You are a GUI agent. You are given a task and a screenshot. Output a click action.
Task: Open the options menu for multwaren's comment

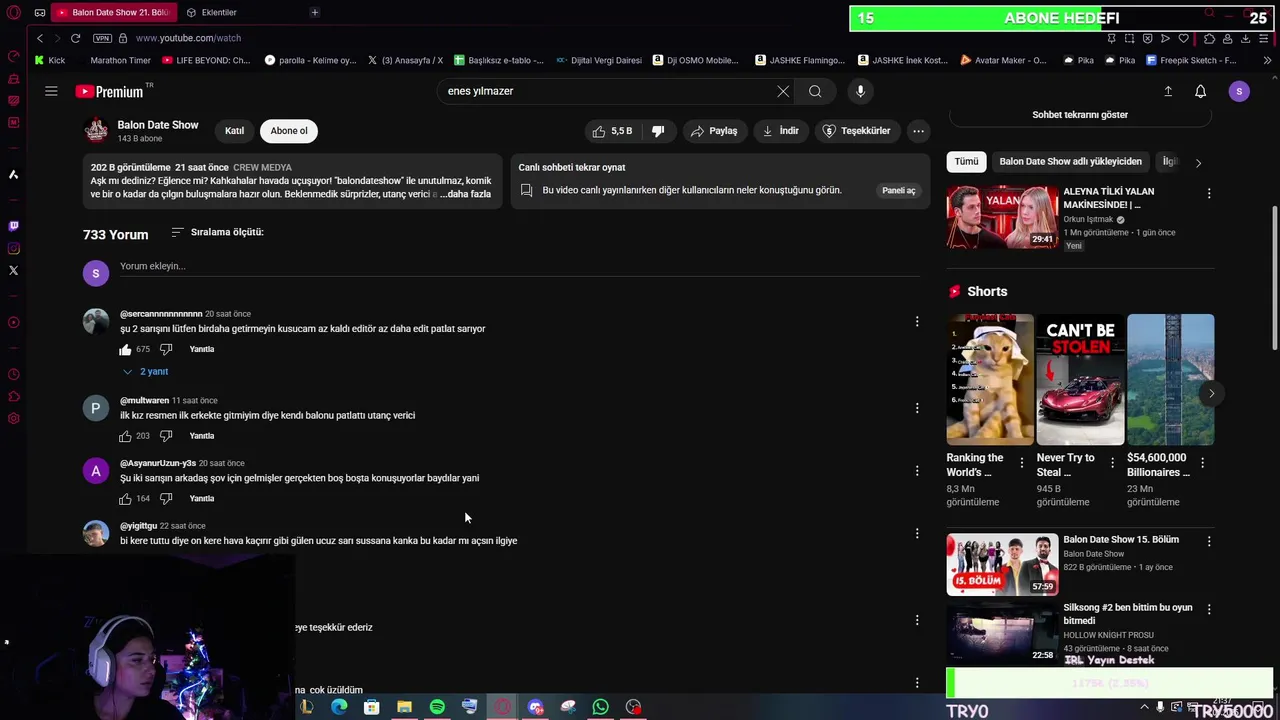(917, 408)
